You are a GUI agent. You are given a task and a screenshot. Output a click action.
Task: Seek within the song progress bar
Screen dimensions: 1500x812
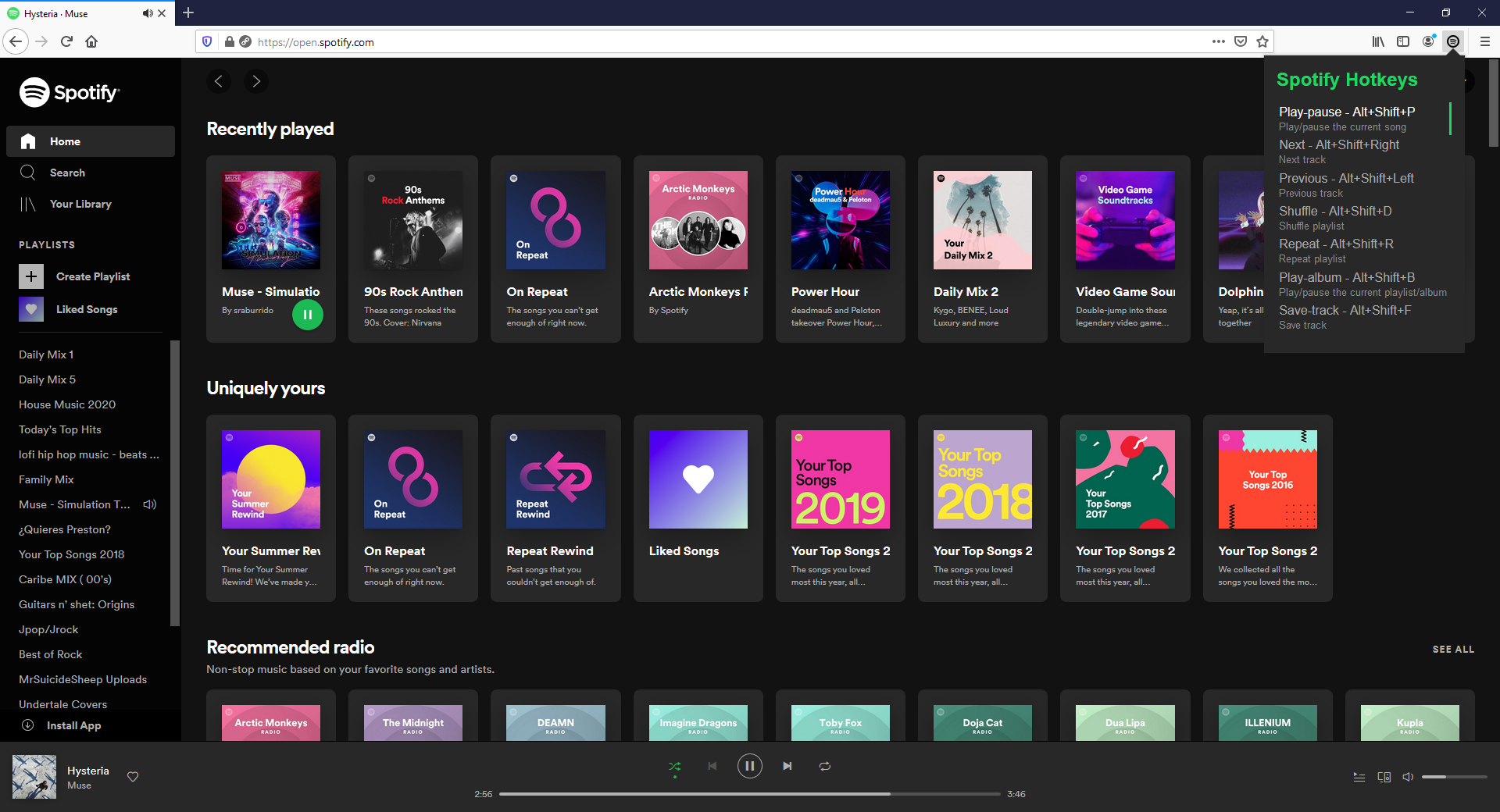750,794
